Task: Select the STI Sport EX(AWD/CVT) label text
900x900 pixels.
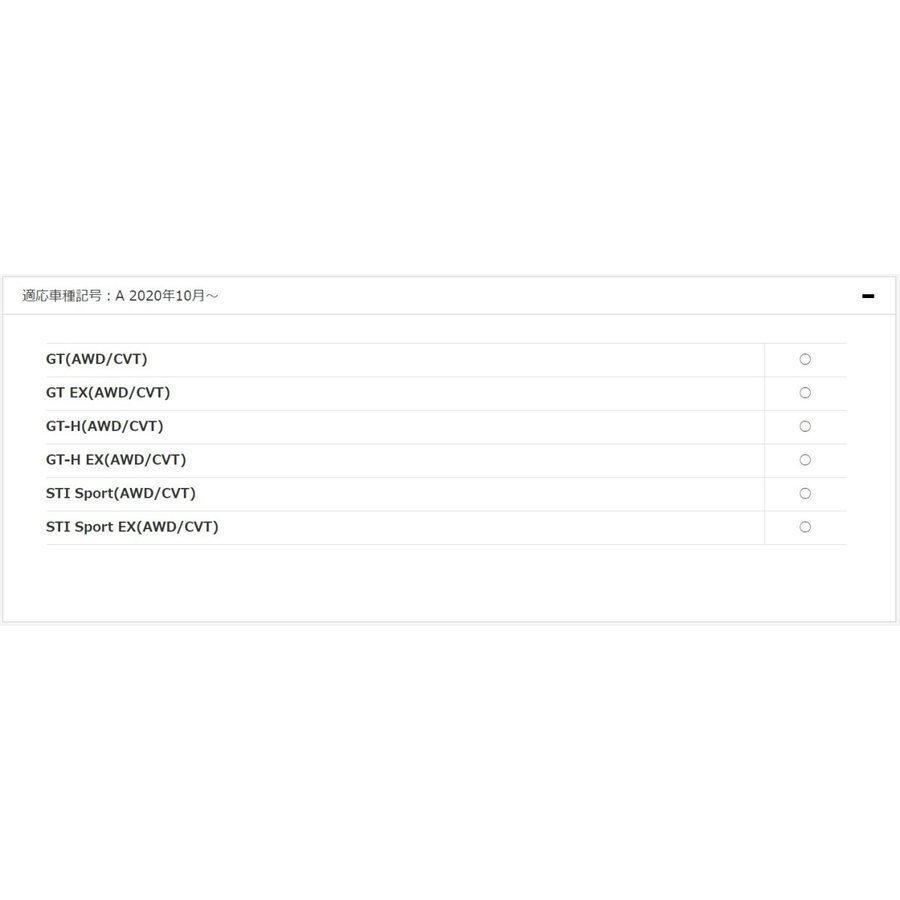Action: [132, 527]
